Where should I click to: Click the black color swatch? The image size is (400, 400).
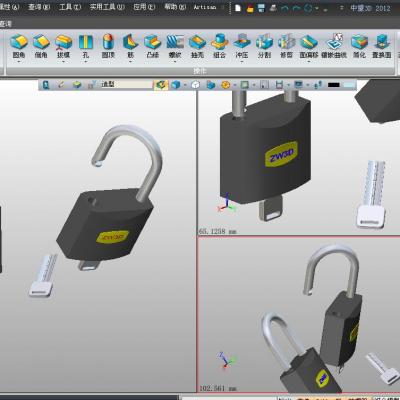(x=333, y=85)
